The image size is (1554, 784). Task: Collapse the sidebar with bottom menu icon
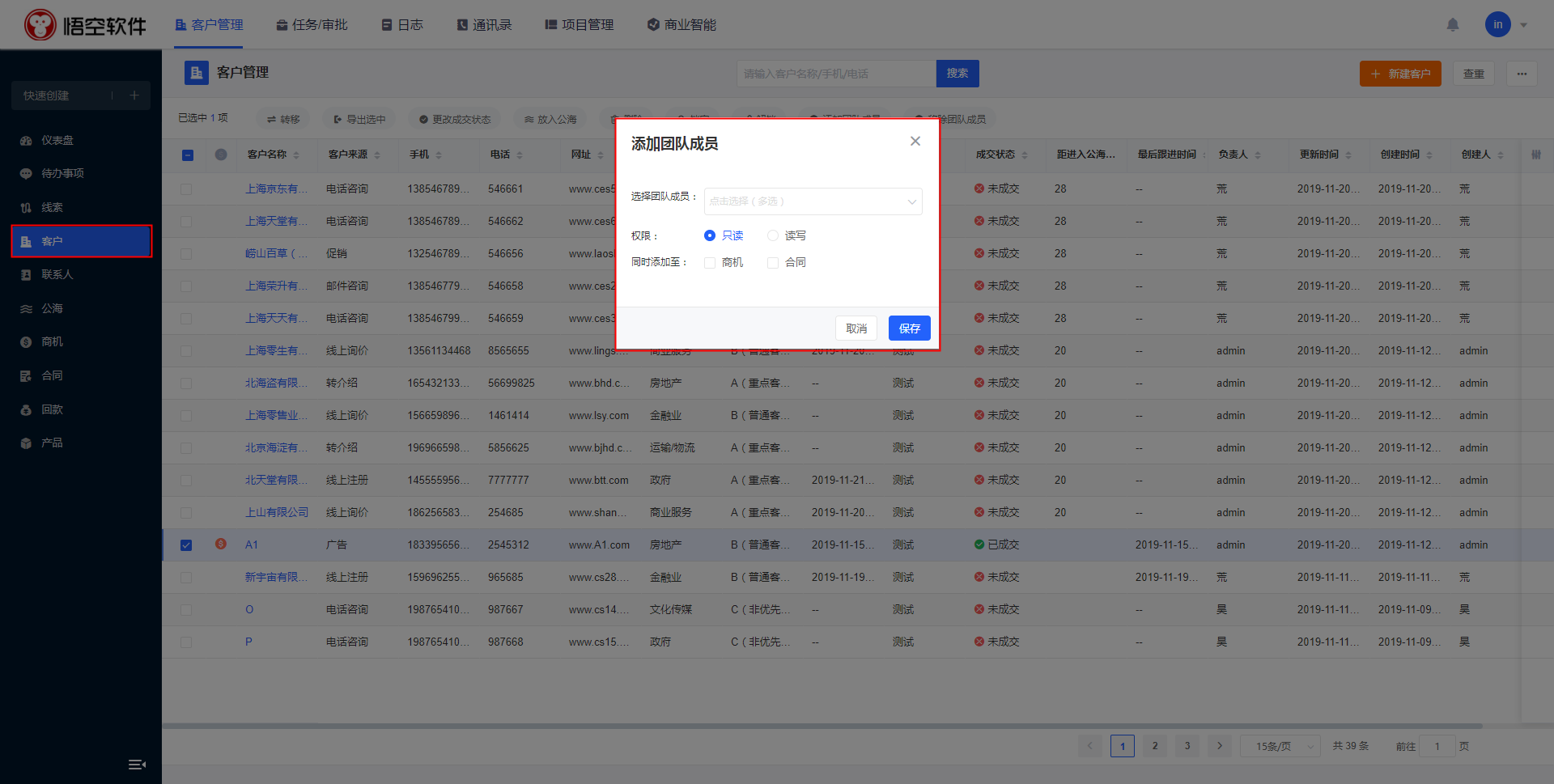coord(137,765)
